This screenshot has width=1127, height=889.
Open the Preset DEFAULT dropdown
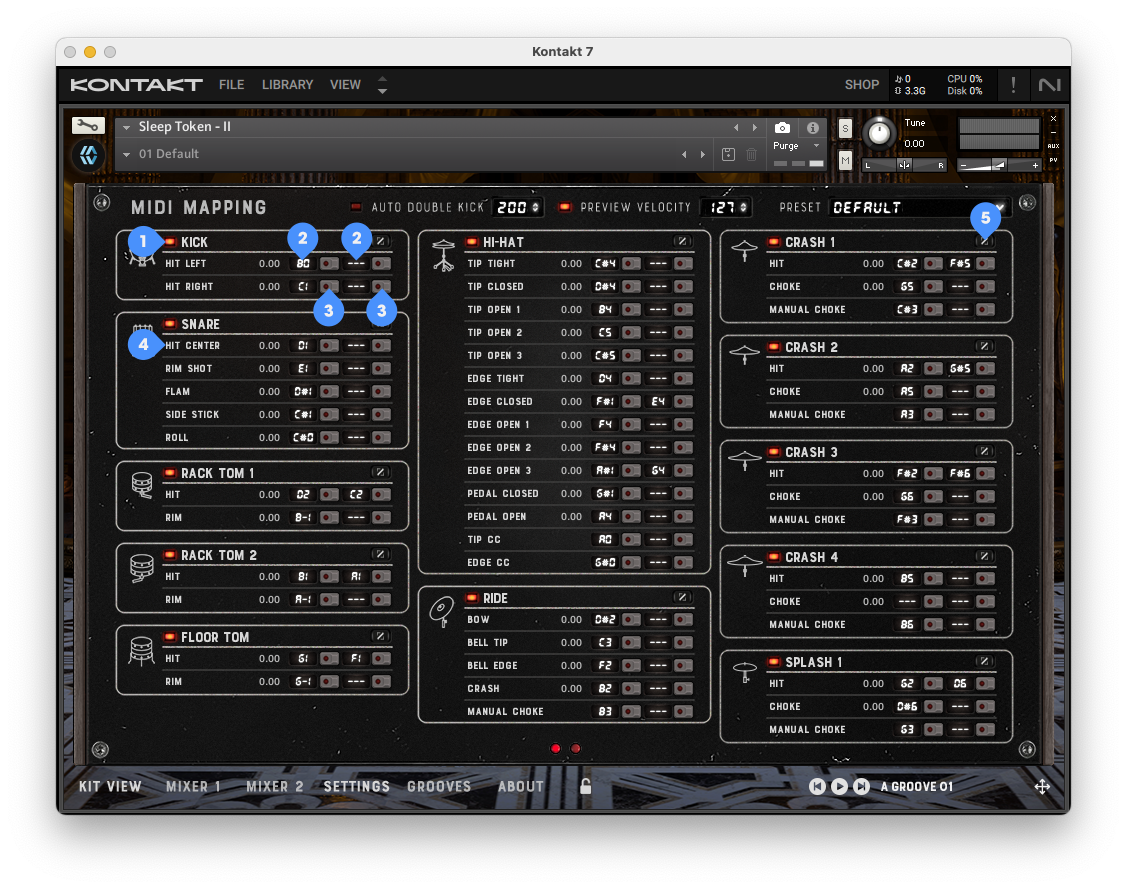999,207
